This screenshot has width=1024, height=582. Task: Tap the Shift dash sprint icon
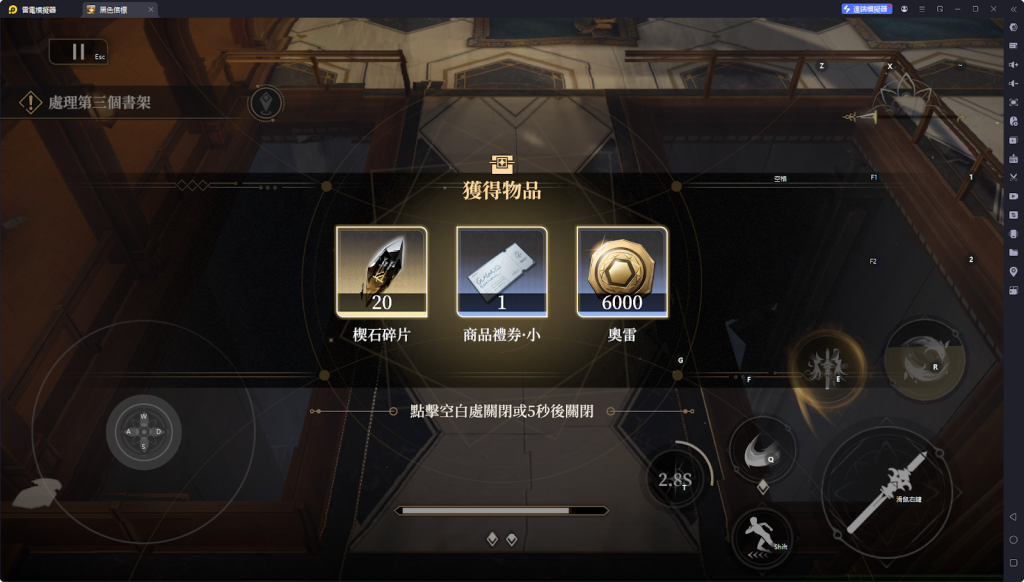pos(761,538)
